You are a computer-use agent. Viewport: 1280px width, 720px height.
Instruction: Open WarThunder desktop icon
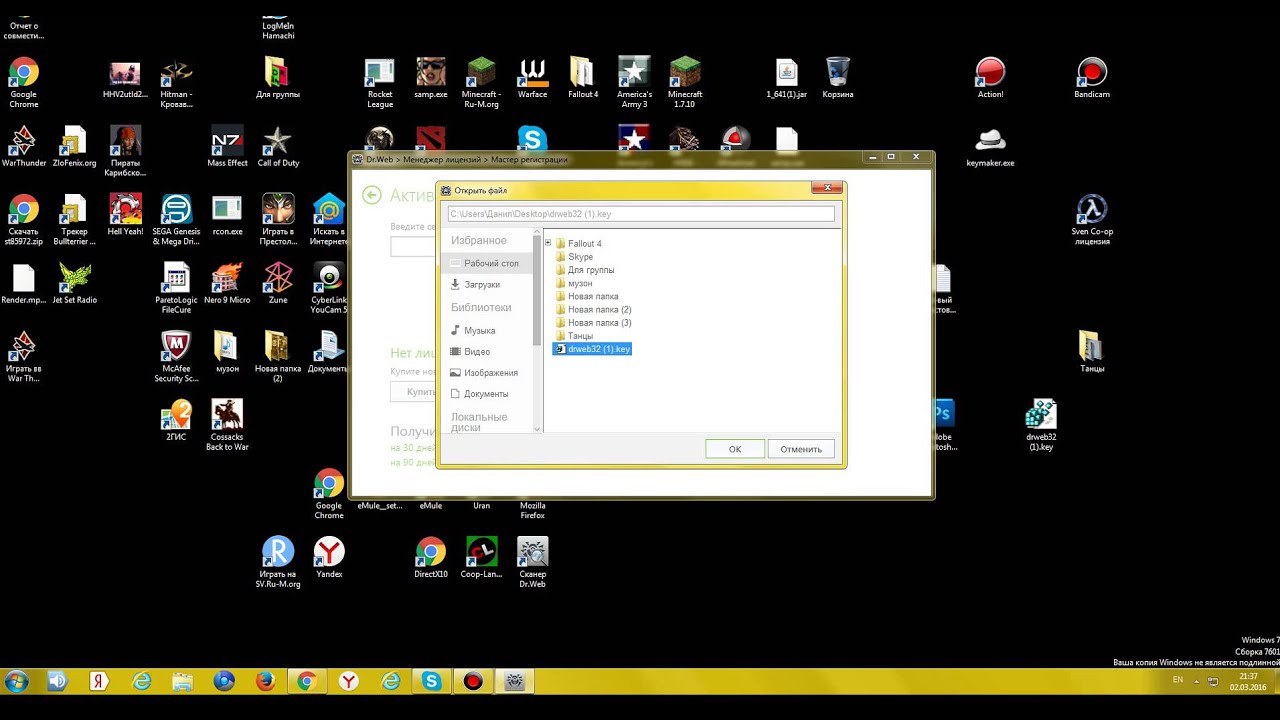(x=24, y=147)
